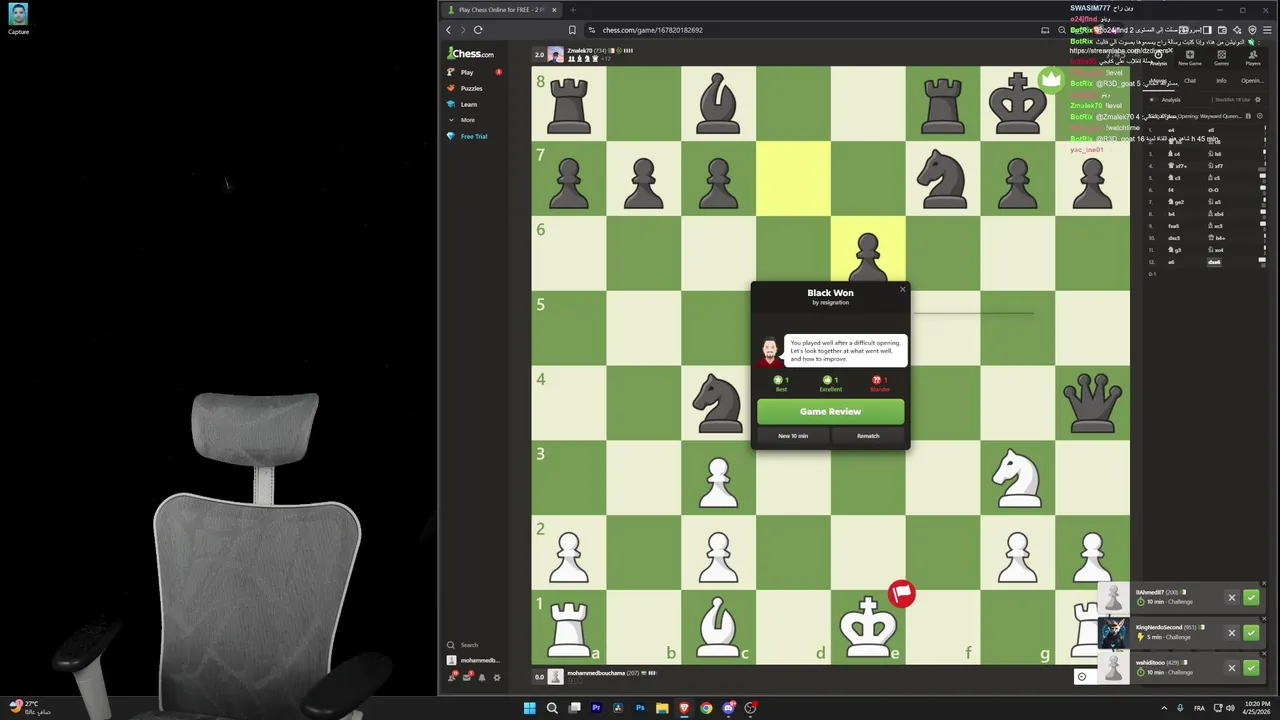
Task: Open the Capture desktop shortcut
Action: coord(18,19)
